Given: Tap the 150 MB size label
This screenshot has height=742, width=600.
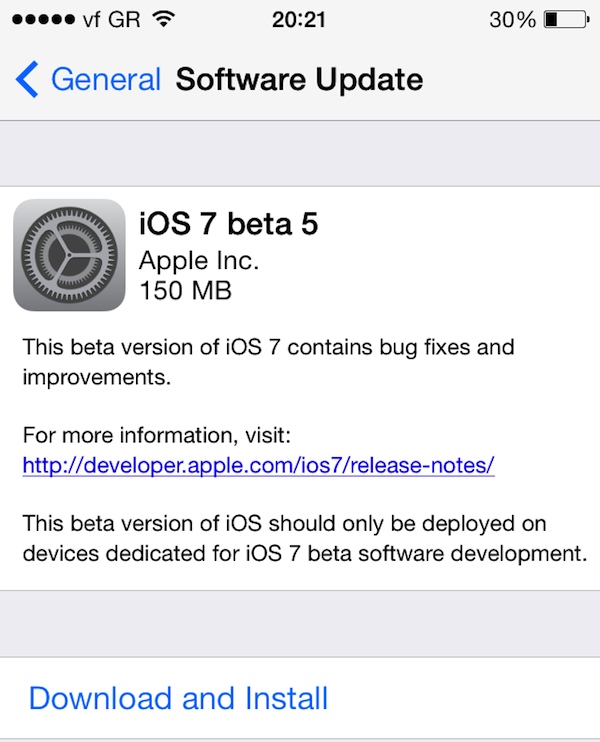Looking at the screenshot, I should pyautogui.click(x=185, y=291).
